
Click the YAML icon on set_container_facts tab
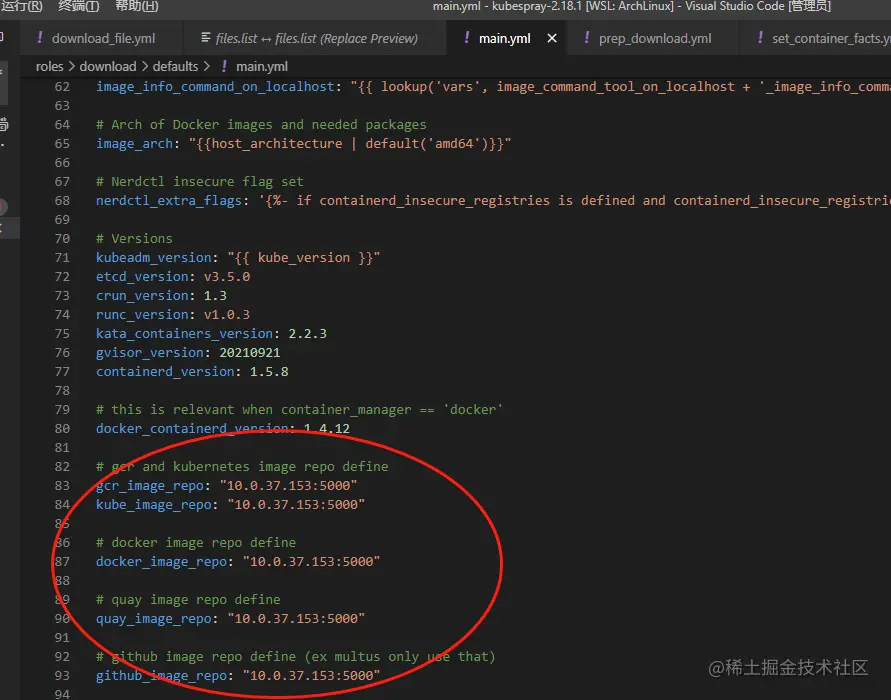tap(760, 38)
